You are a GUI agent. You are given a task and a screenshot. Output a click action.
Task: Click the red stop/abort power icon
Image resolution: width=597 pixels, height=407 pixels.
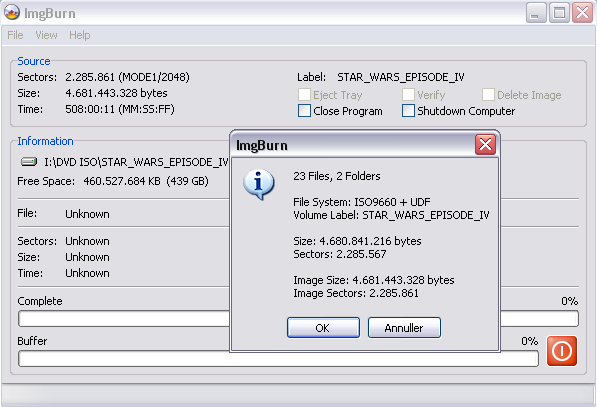click(x=562, y=351)
